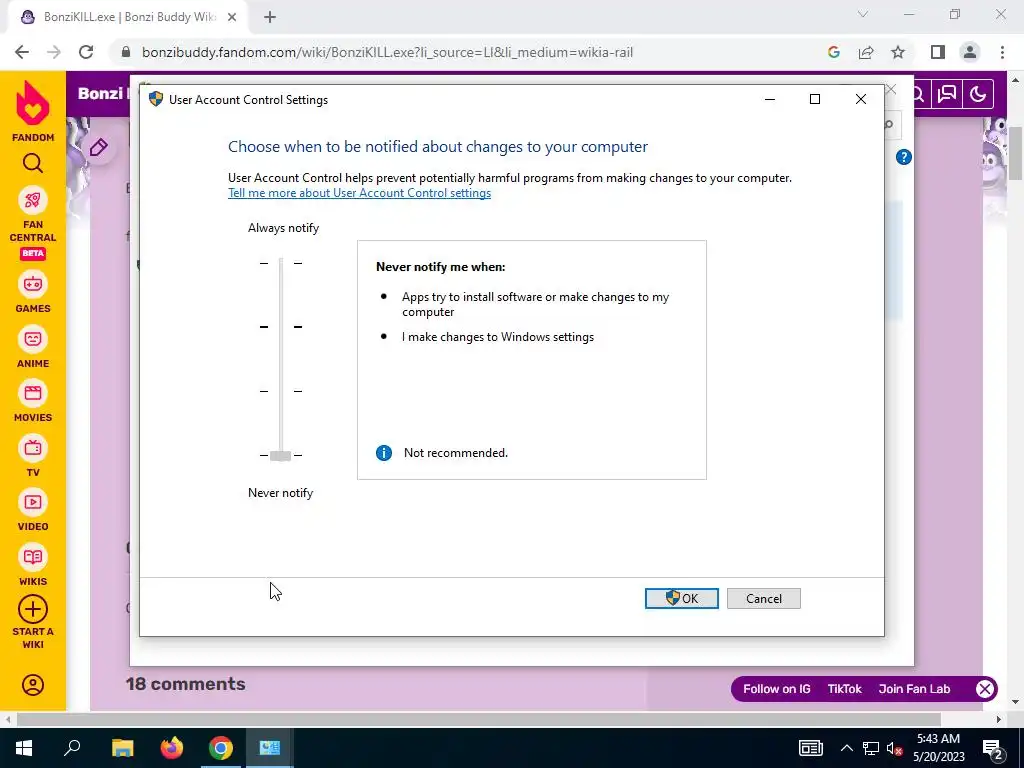Click OK in User Account Control Settings
The image size is (1024, 768).
click(681, 598)
